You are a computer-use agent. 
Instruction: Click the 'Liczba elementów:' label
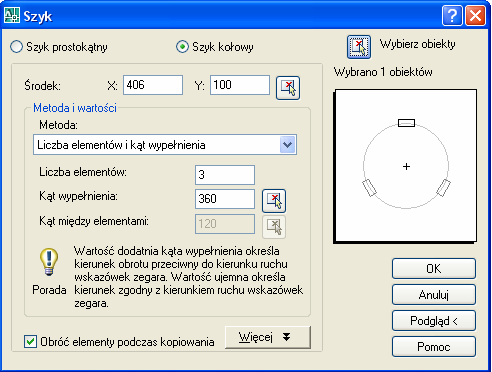coord(83,172)
